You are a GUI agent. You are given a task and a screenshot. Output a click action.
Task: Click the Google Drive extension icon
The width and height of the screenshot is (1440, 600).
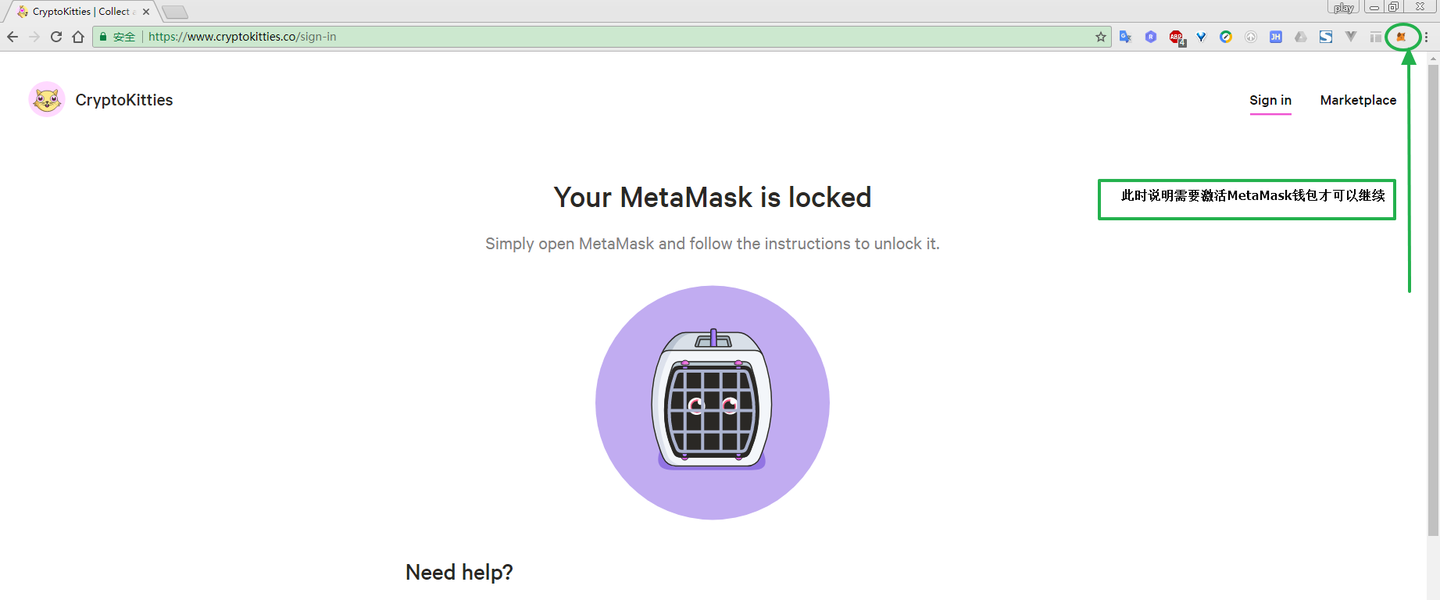coord(1300,37)
